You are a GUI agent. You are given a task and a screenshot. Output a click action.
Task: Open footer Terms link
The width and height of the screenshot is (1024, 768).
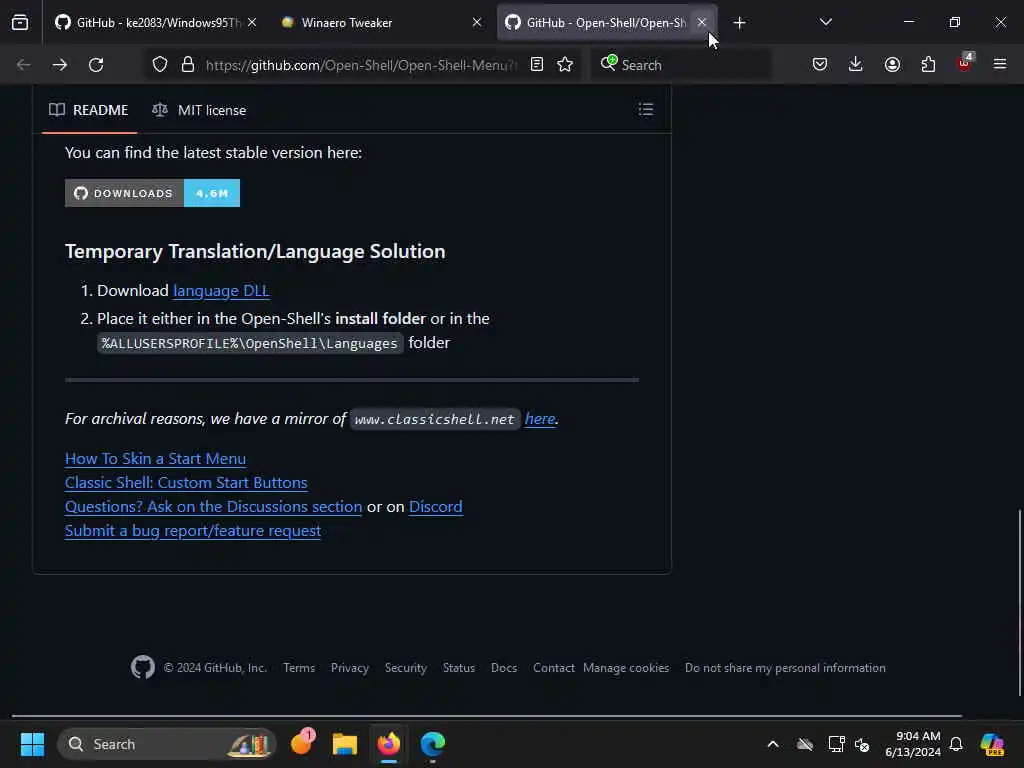[x=299, y=667]
